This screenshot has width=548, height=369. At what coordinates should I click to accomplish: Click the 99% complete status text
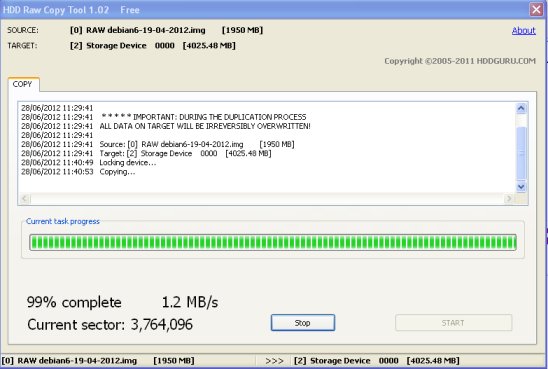tap(74, 302)
